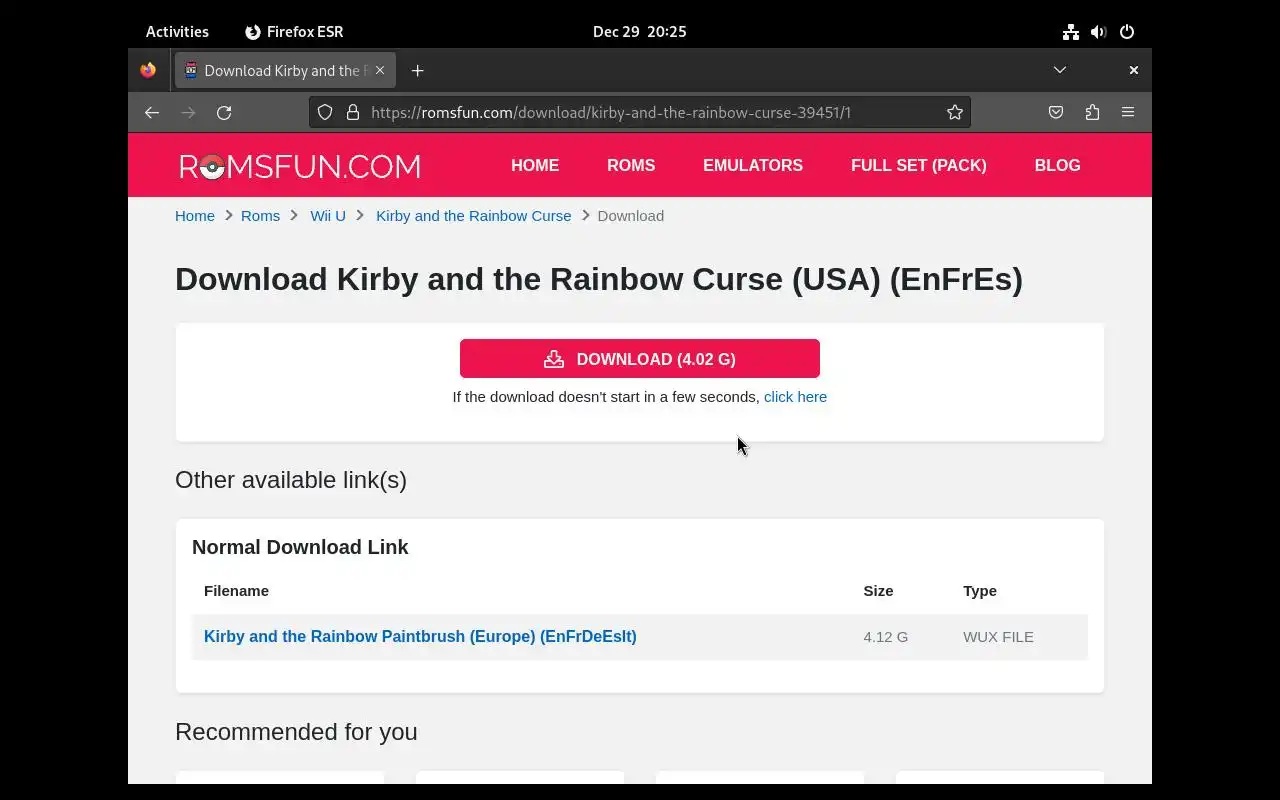Select the Download Kirby browser tab

(285, 70)
